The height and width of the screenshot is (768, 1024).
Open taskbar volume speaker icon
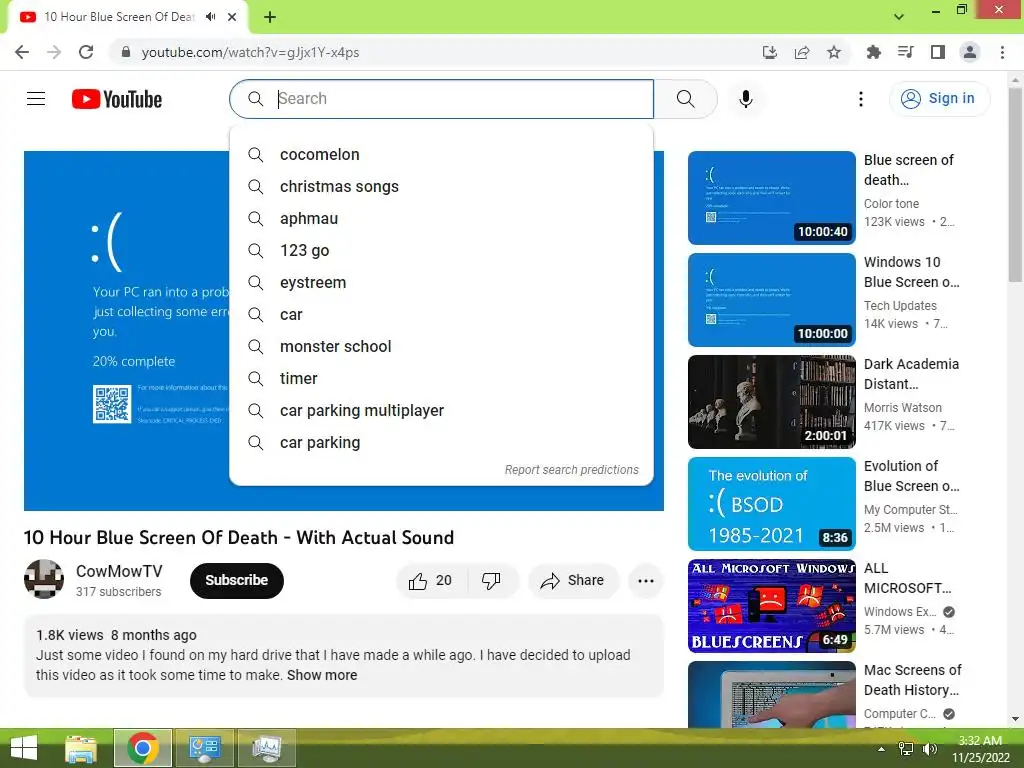(x=929, y=748)
